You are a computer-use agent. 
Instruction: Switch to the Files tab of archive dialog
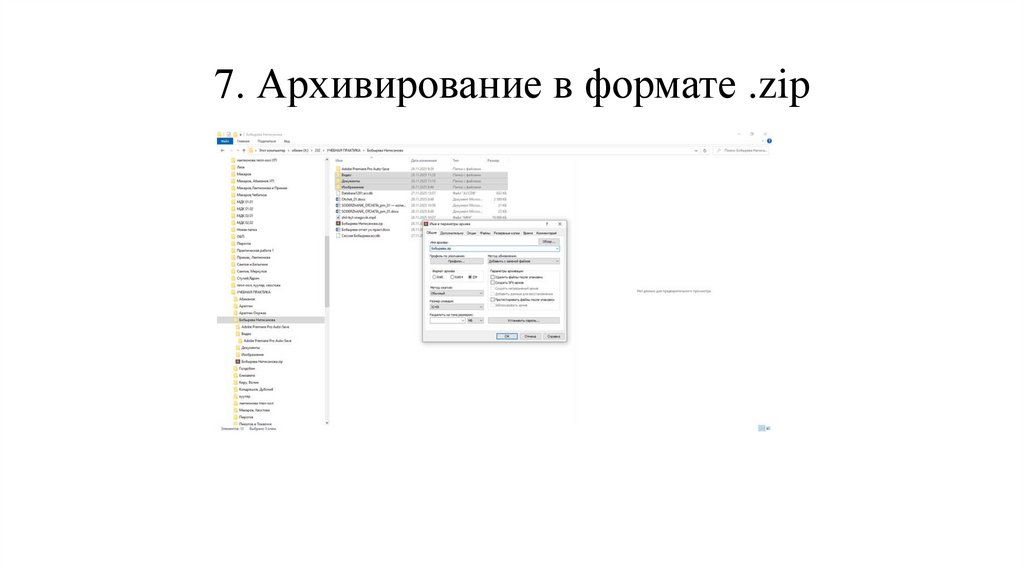(485, 233)
